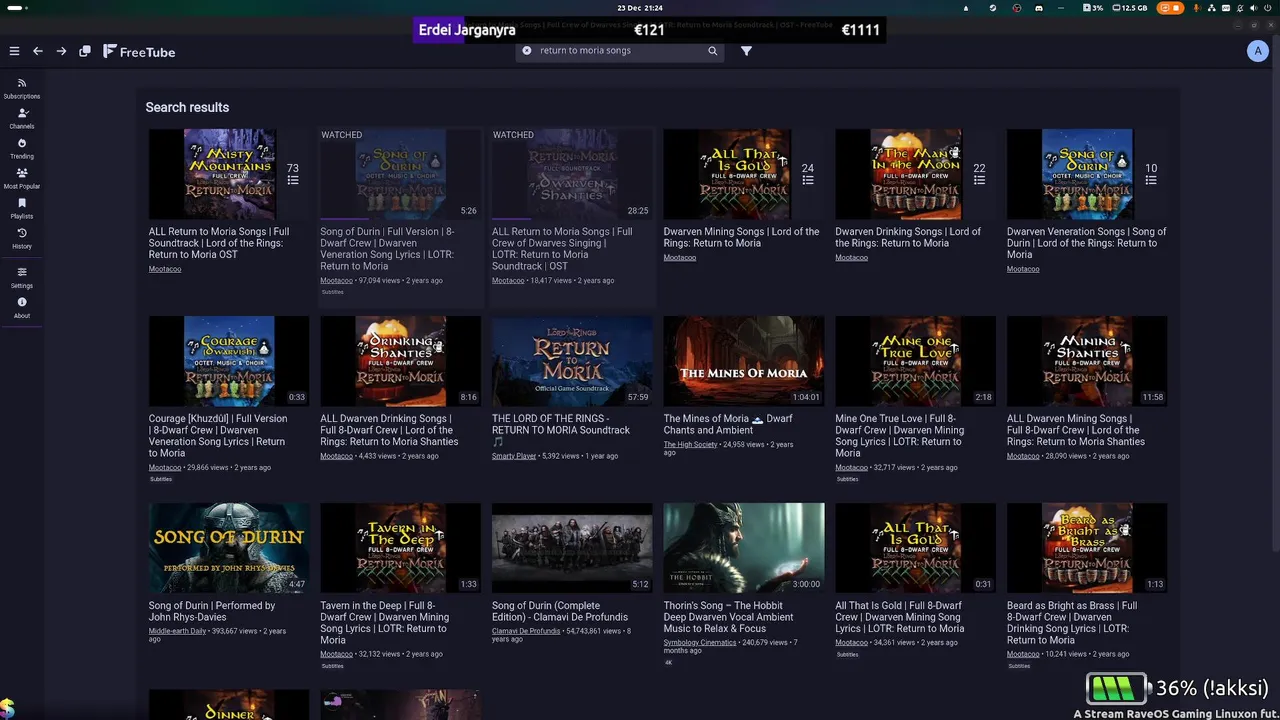Open the 5:12 Clamavi De Profundis thumbnail
Viewport: 1280px width, 720px height.
pyautogui.click(x=572, y=548)
